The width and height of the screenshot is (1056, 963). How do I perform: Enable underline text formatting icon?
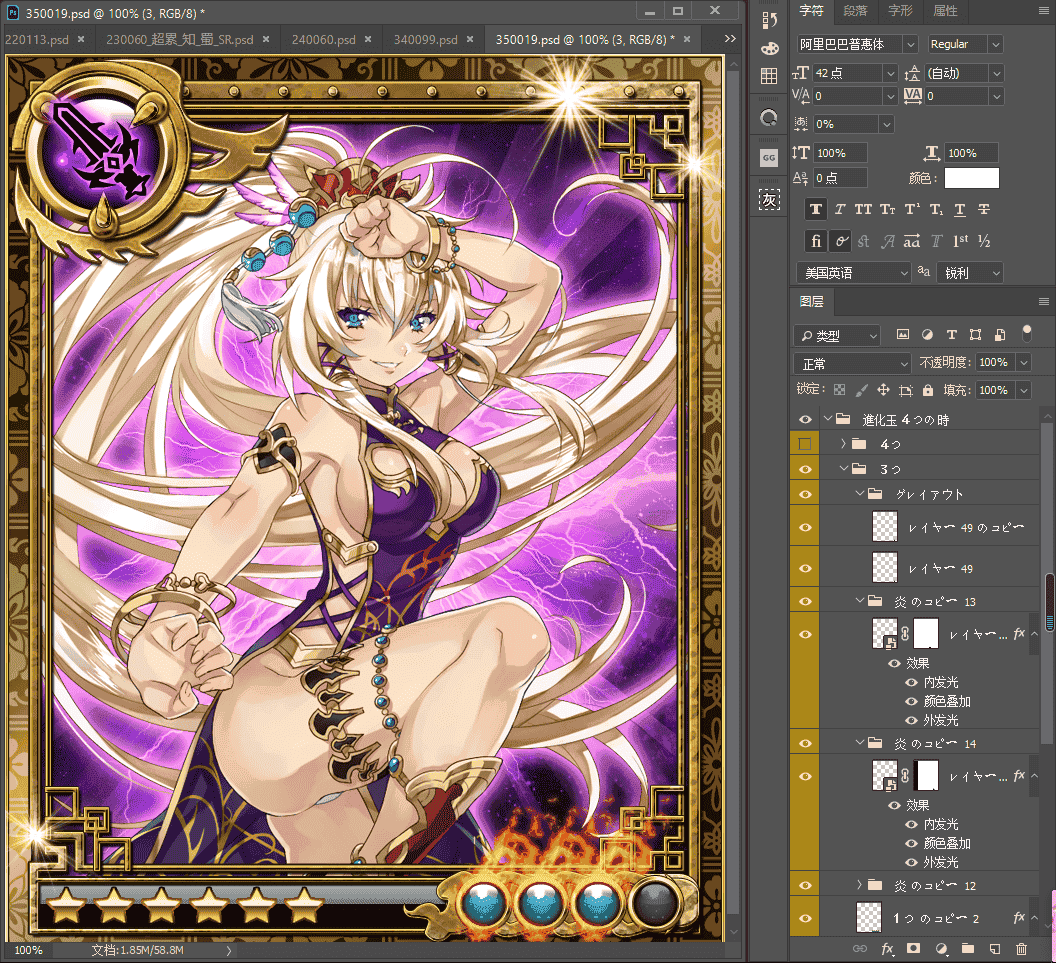coord(960,209)
